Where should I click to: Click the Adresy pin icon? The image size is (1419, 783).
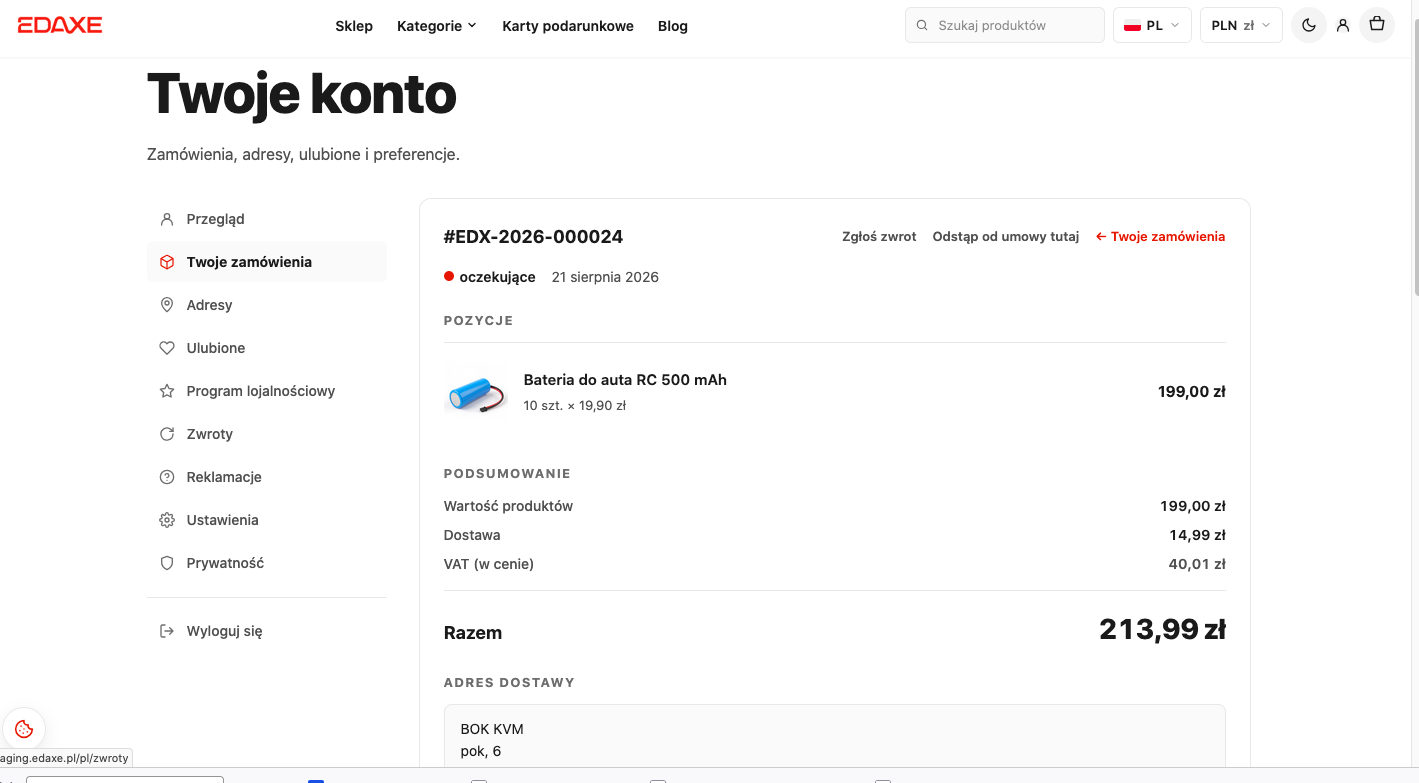167,305
